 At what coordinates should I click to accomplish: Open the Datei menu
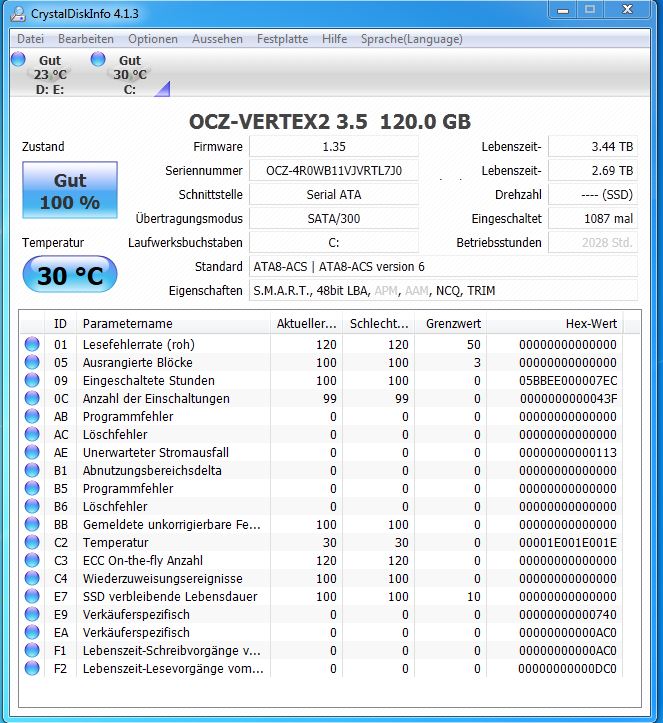point(30,39)
